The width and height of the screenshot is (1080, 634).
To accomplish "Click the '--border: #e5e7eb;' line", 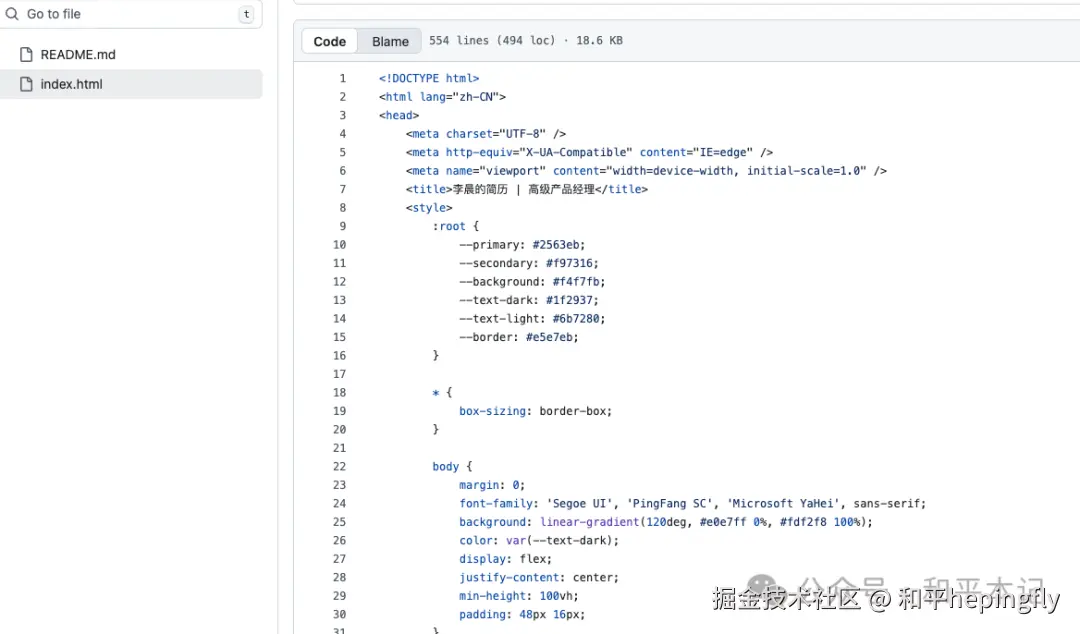I will (519, 337).
